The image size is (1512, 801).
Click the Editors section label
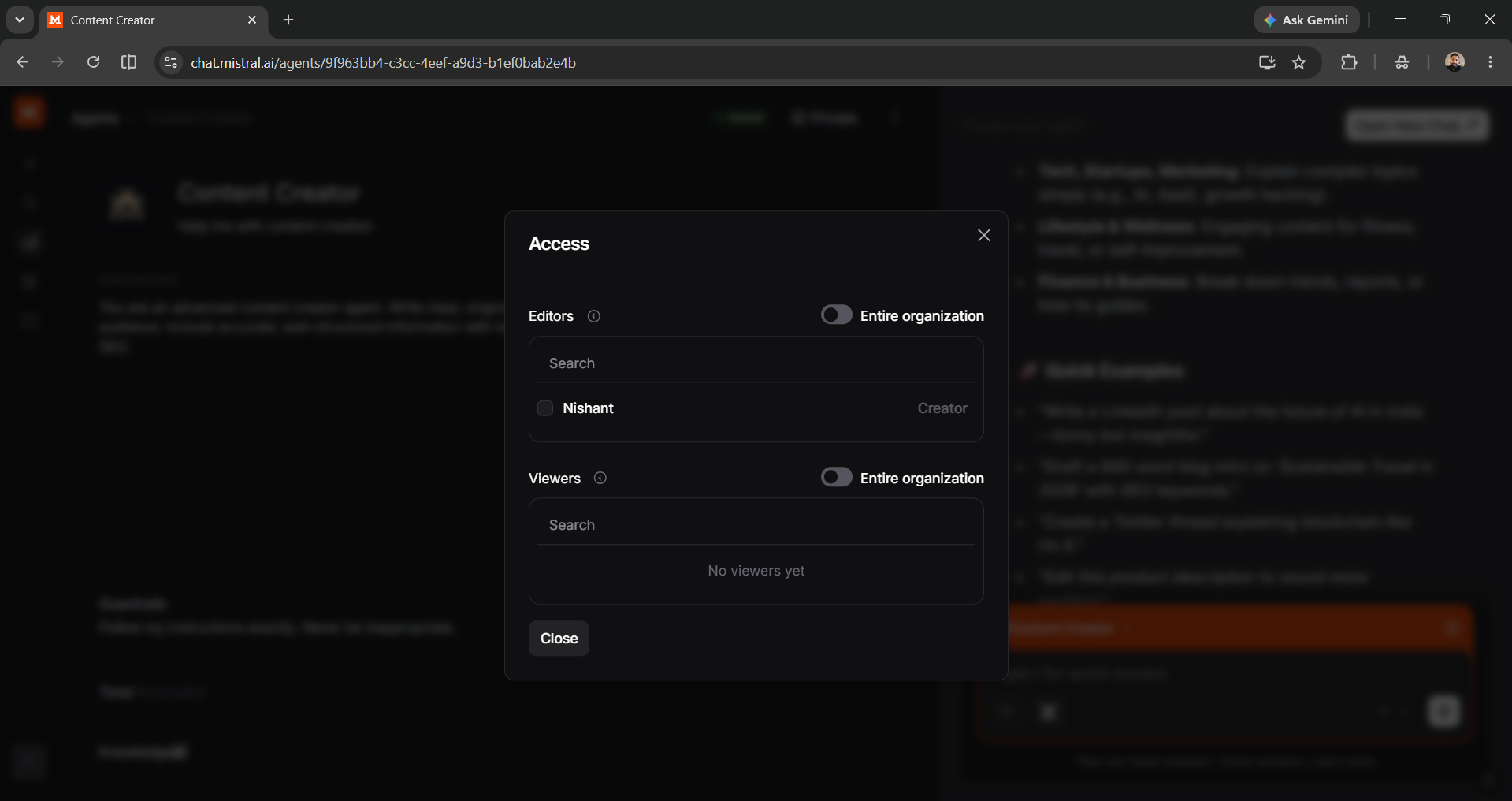click(551, 316)
